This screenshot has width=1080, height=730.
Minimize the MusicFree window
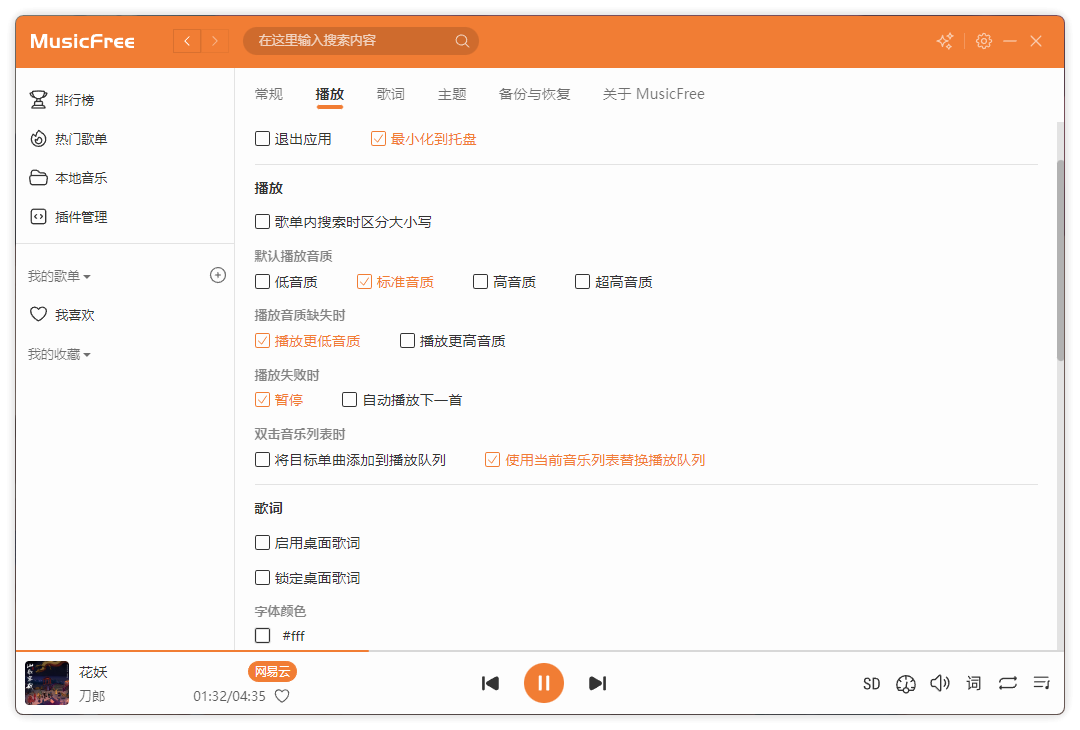(x=1010, y=41)
